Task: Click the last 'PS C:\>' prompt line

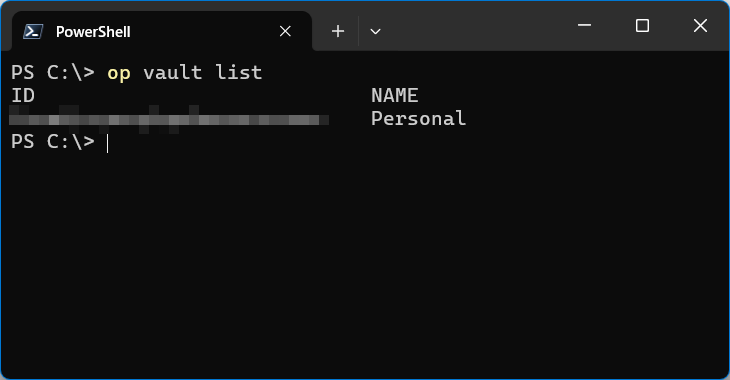Action: pos(53,142)
